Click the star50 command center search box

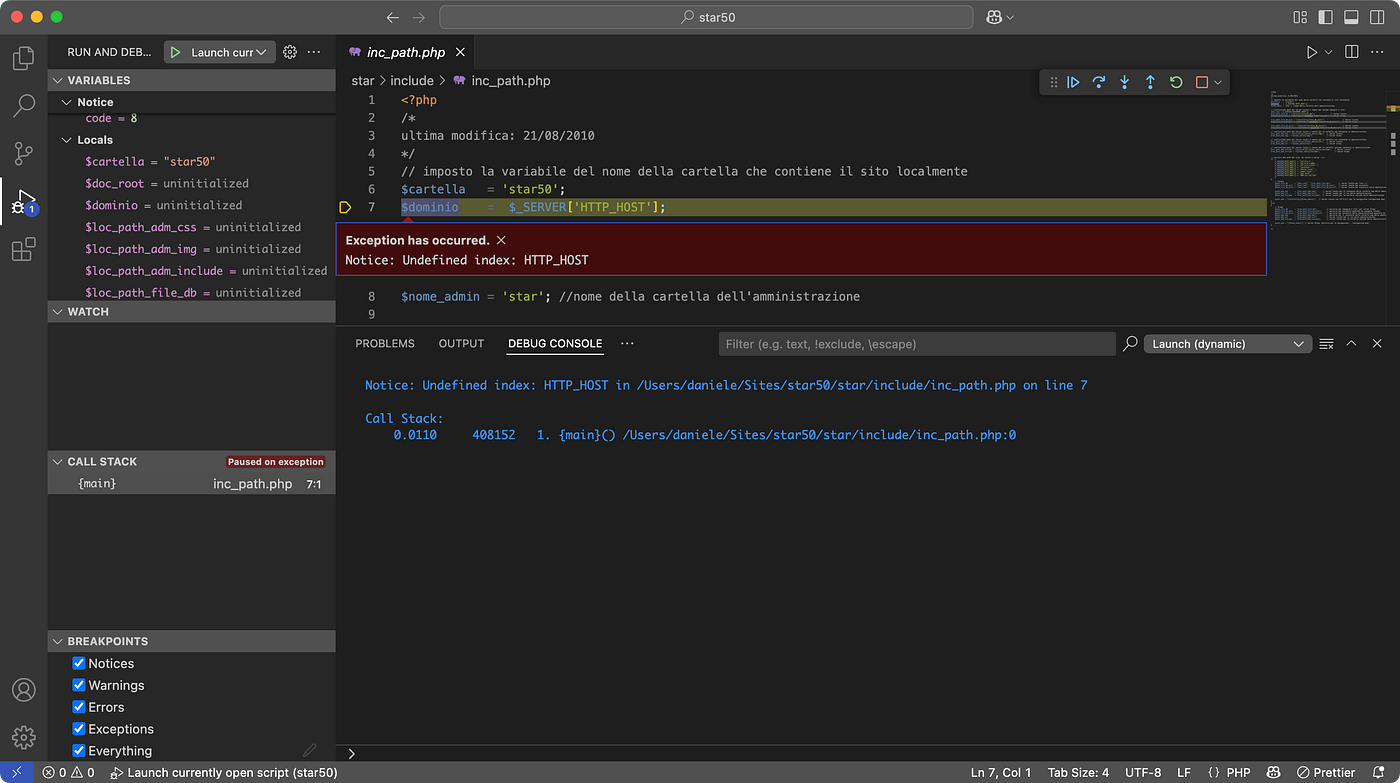point(706,17)
